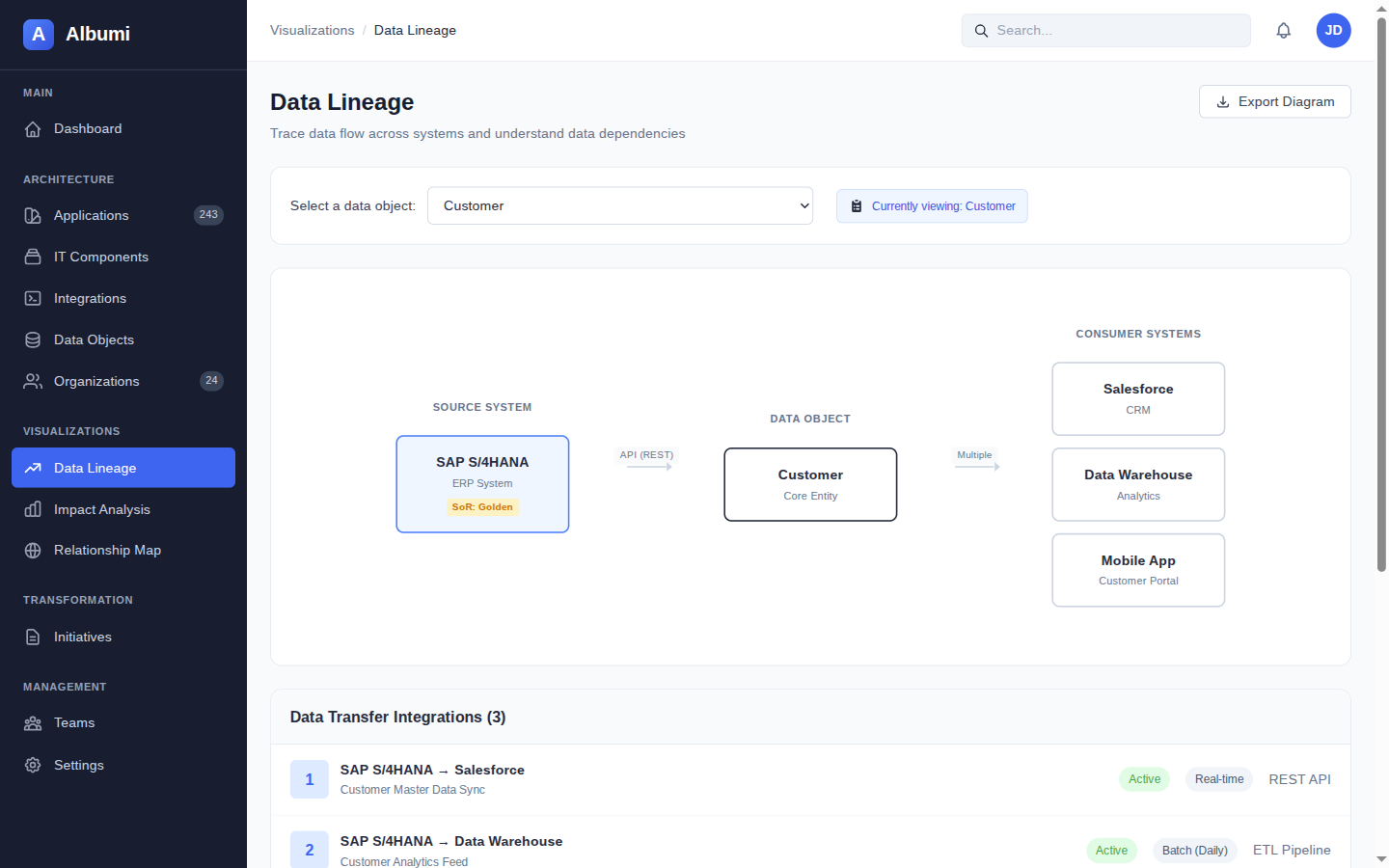This screenshot has height=868, width=1389.
Task: Select the SAP S/4HANA source system node
Action: [x=482, y=484]
